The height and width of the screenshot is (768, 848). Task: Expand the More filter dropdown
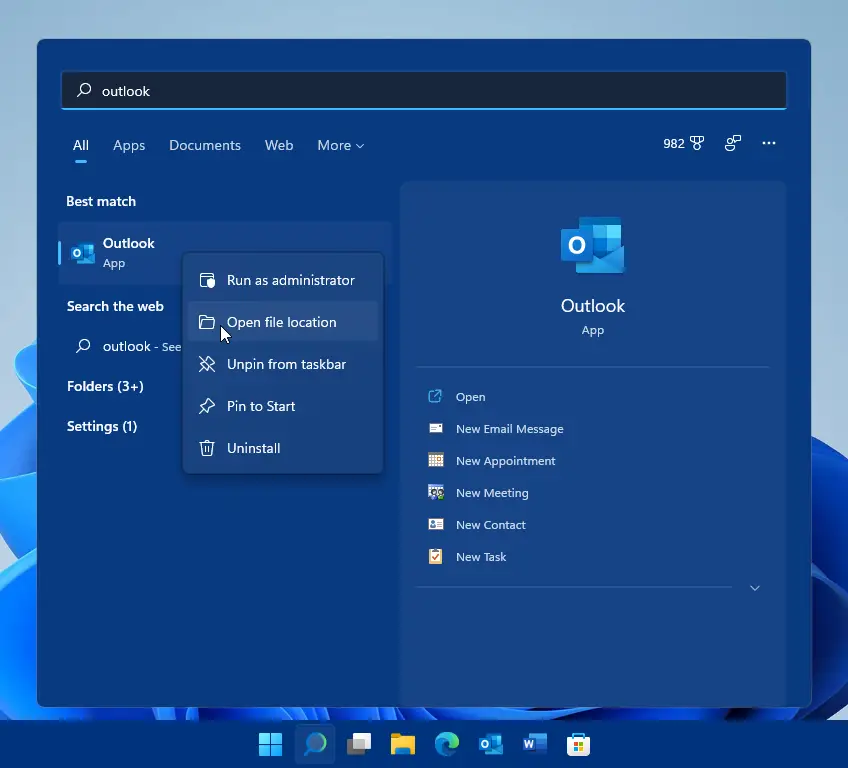click(x=340, y=145)
